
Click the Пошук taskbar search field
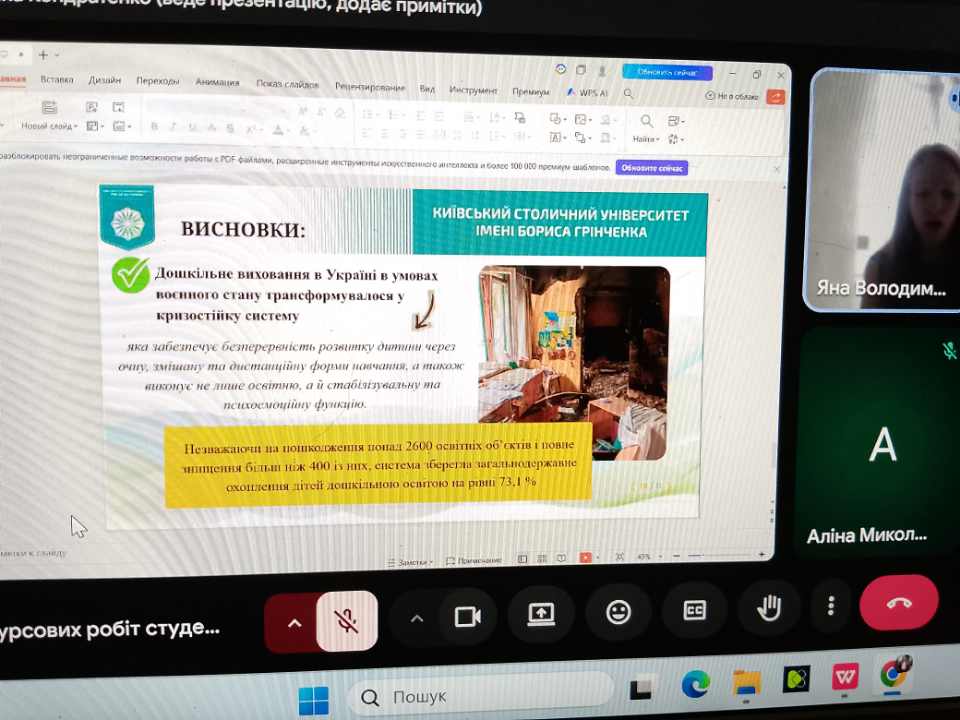[481, 696]
